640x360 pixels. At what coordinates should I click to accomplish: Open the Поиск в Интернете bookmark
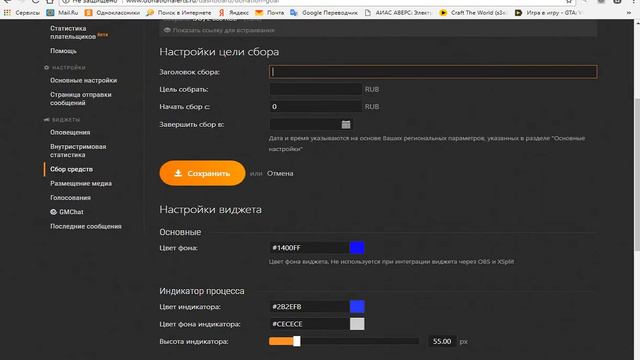tap(179, 13)
